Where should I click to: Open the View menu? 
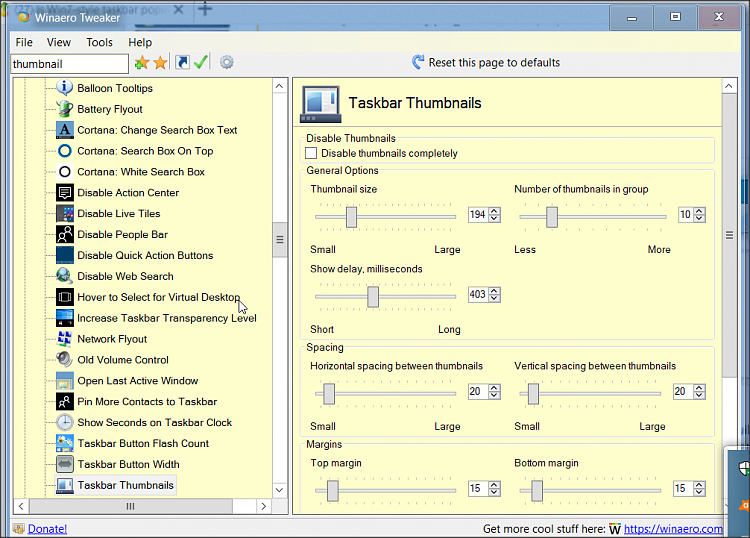point(59,42)
